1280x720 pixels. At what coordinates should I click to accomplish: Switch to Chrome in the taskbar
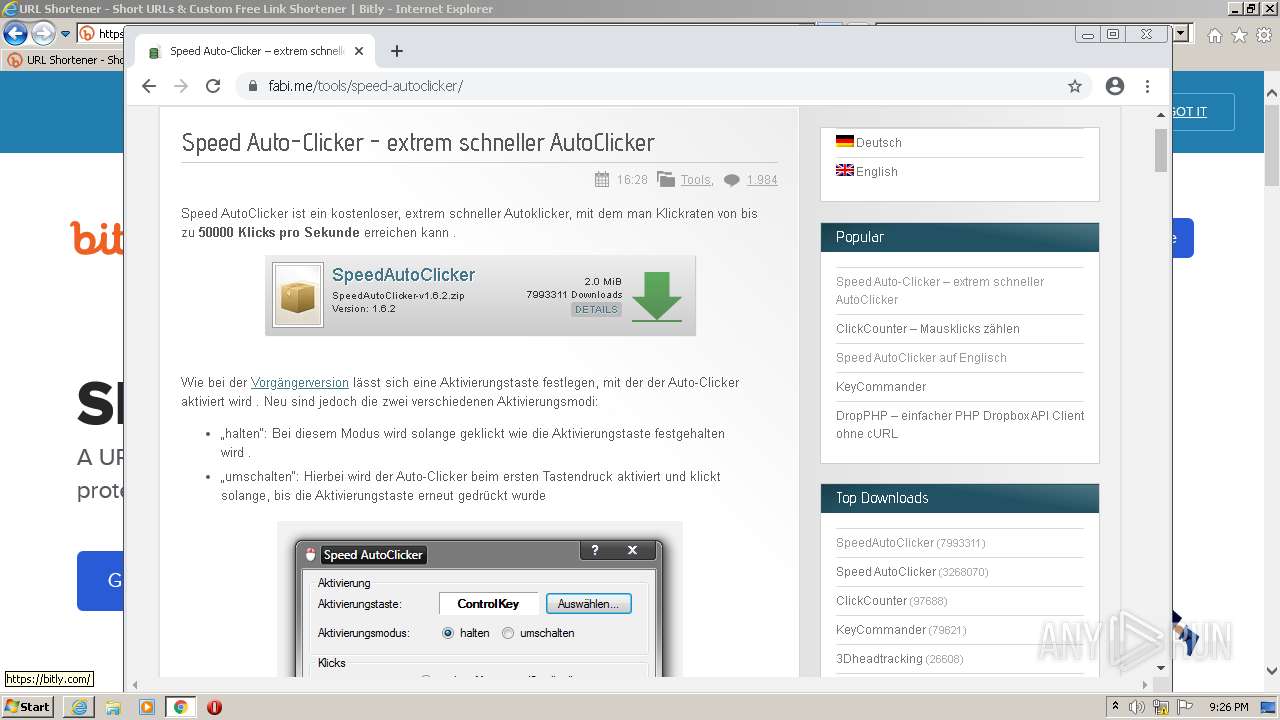point(180,707)
